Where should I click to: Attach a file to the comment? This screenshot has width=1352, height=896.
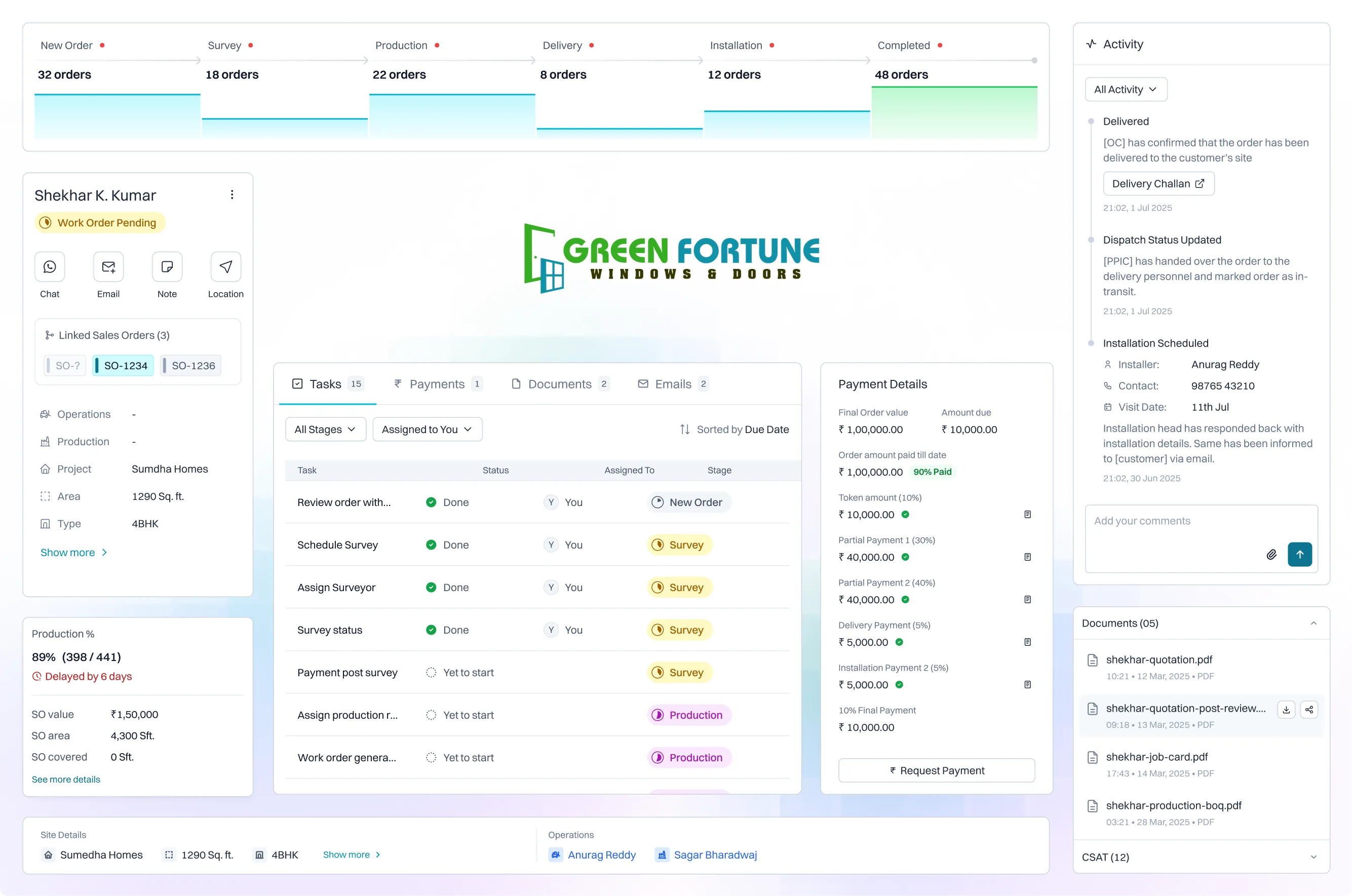(x=1271, y=554)
